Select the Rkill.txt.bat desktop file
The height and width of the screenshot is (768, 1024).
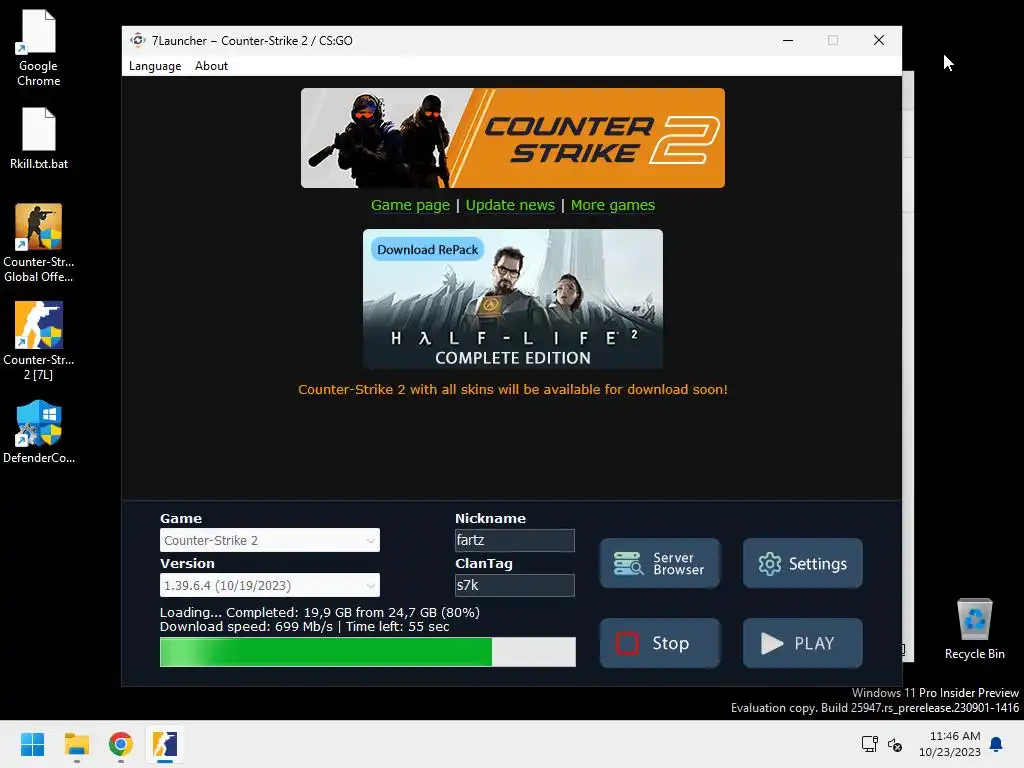(x=39, y=138)
